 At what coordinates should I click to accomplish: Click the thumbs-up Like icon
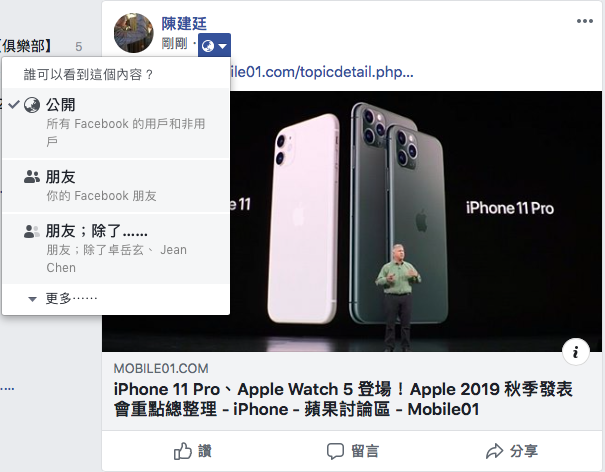pos(183,451)
